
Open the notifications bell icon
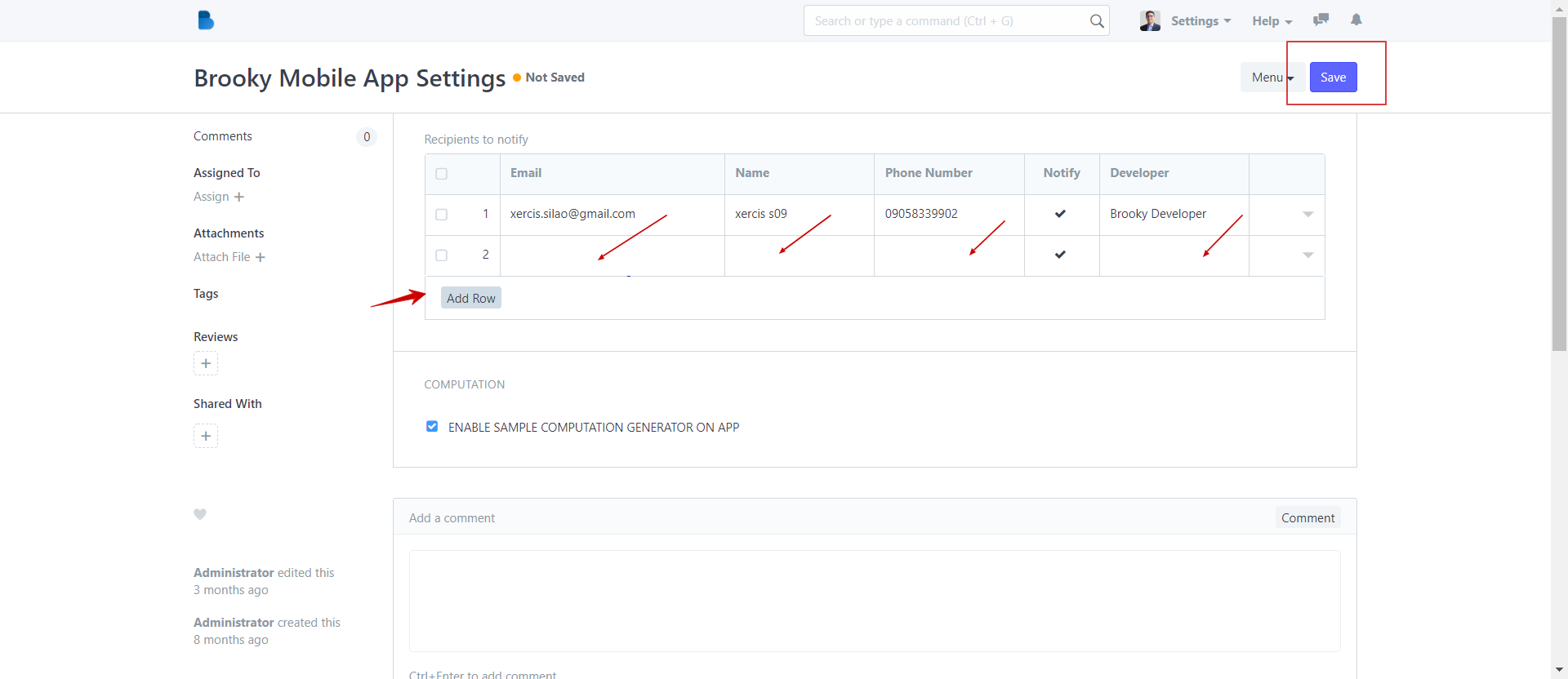click(x=1356, y=20)
